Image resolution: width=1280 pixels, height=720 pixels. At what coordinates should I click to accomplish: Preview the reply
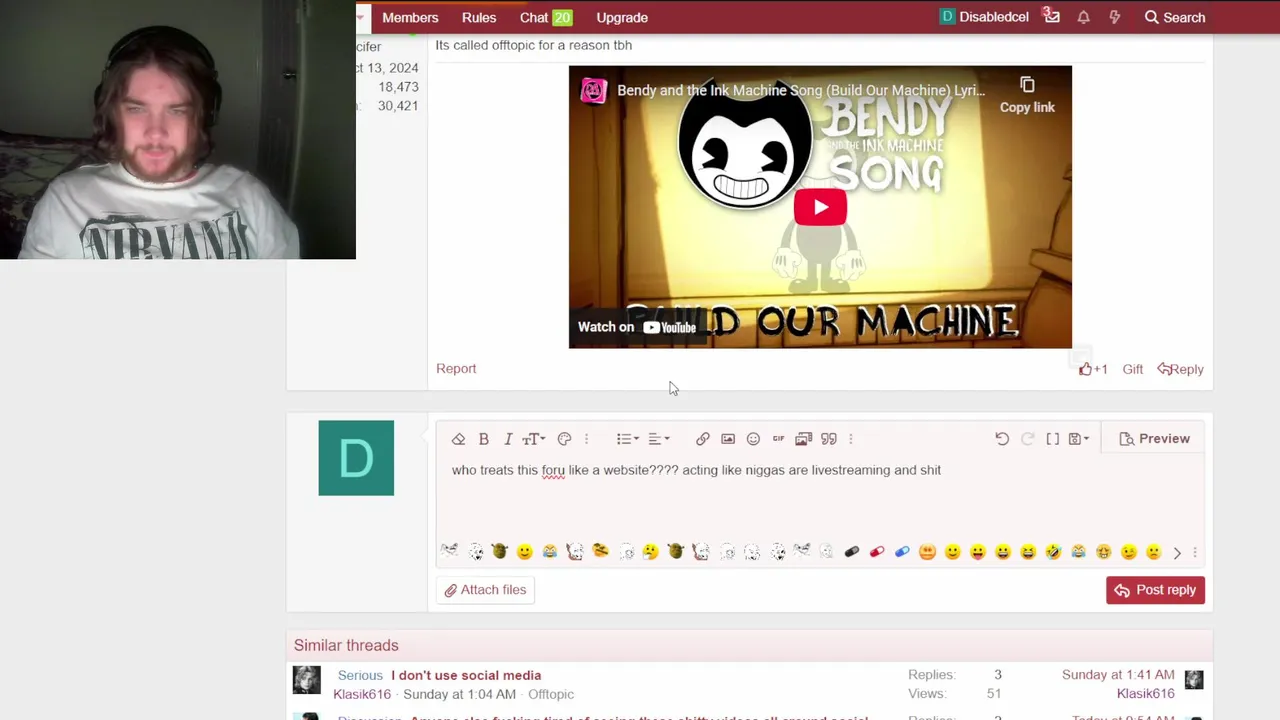pyautogui.click(x=1154, y=439)
